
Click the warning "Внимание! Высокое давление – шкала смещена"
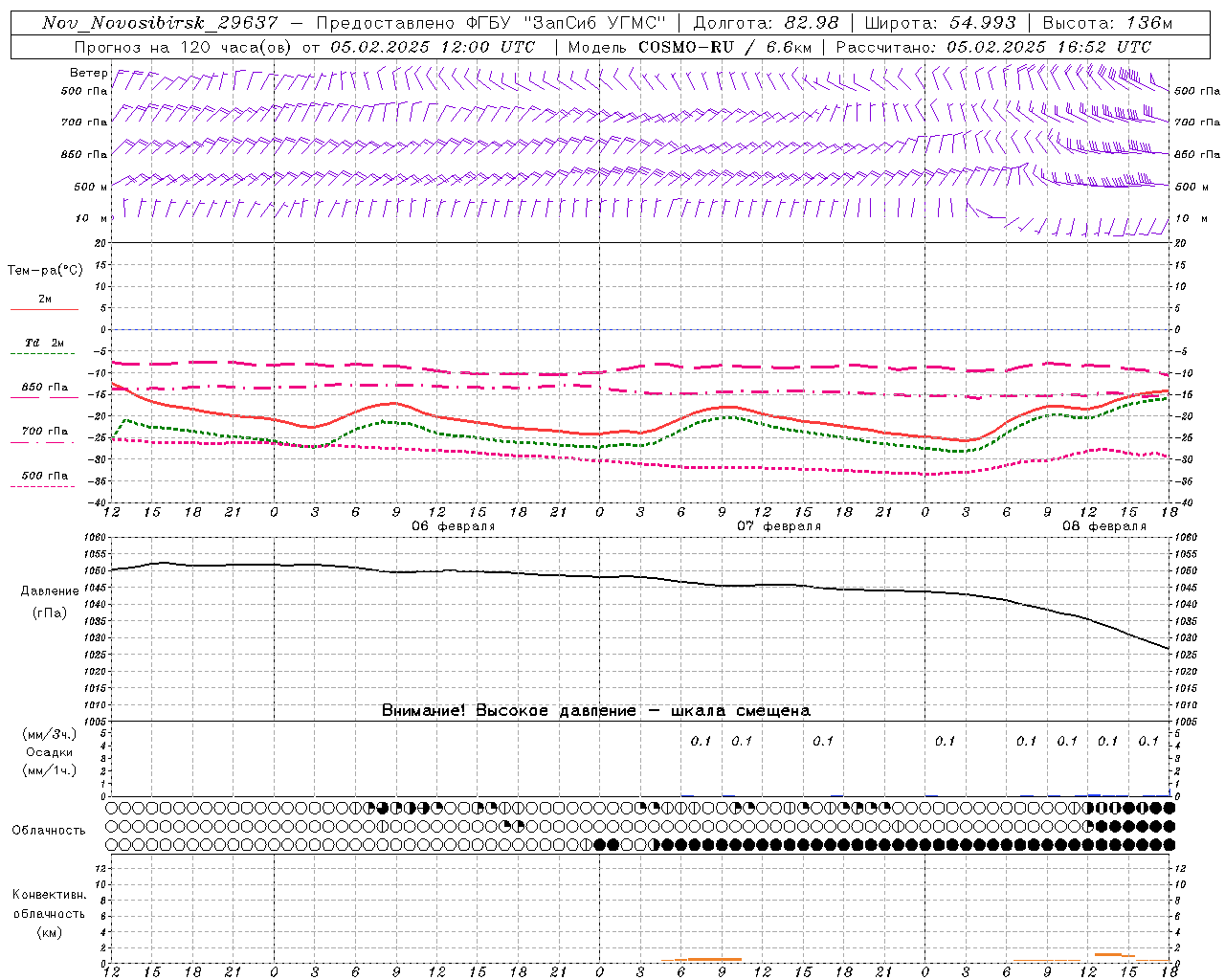[x=595, y=710]
